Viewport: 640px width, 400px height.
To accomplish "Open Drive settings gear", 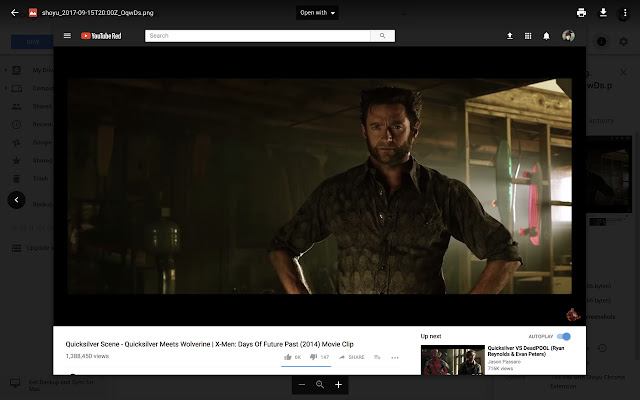I will click(x=623, y=42).
